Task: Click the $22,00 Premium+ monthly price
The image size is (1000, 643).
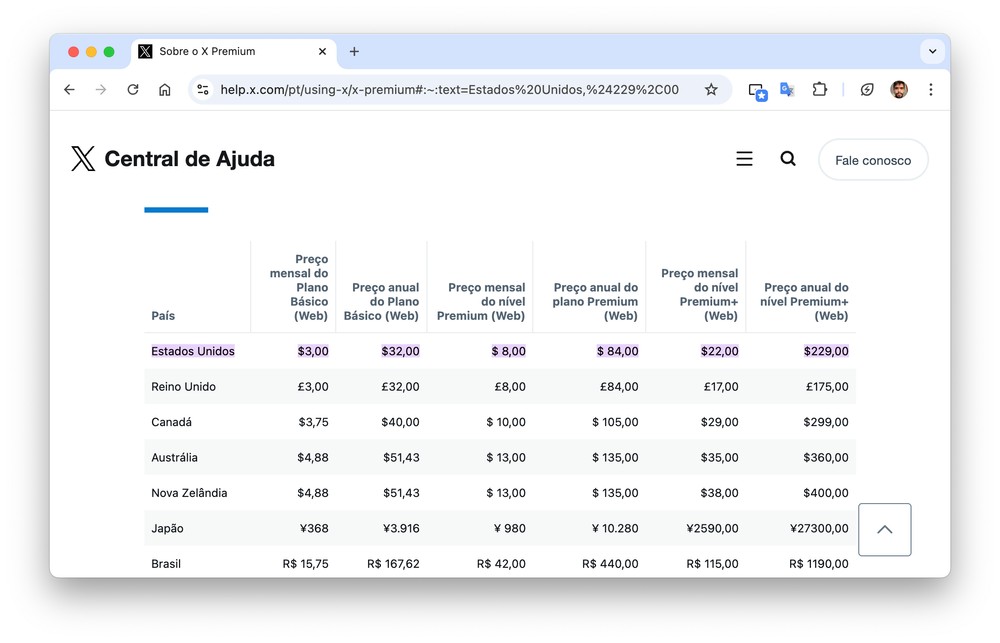Action: [x=719, y=351]
